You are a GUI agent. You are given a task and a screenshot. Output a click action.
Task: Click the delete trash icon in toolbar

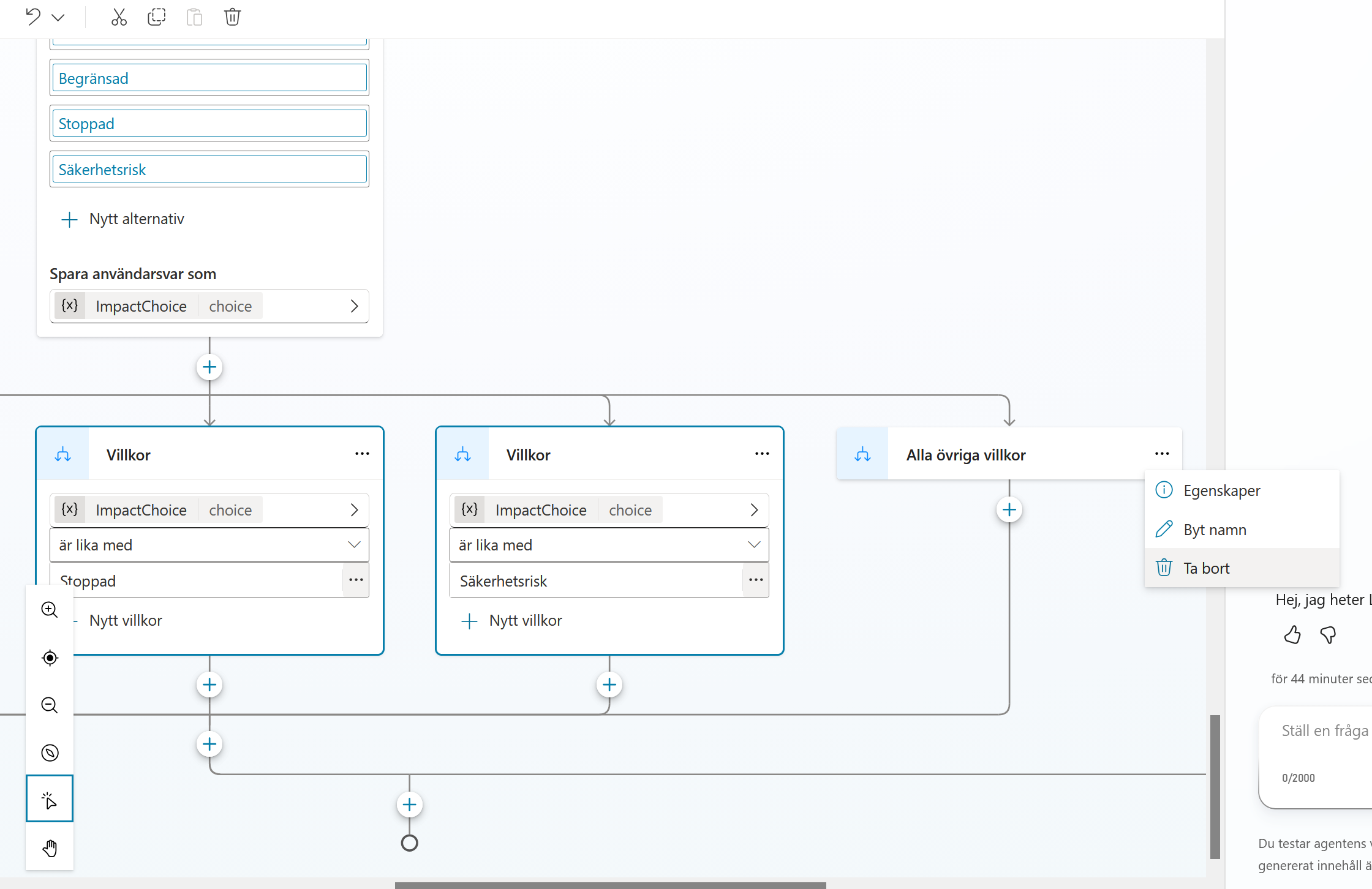pos(232,17)
